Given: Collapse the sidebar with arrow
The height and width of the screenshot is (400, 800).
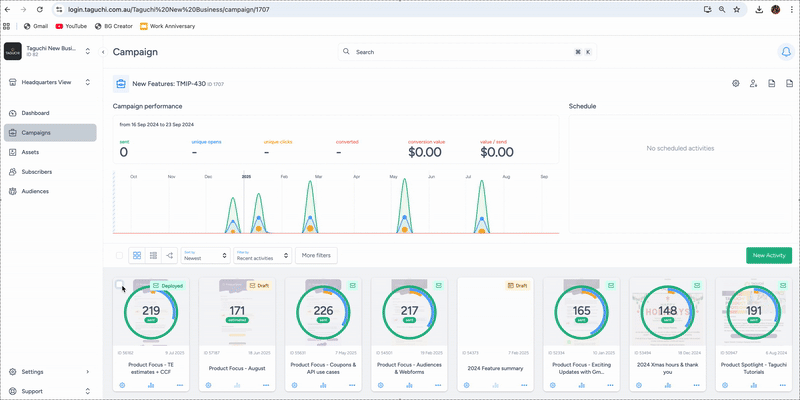Looking at the screenshot, I should [x=103, y=52].
